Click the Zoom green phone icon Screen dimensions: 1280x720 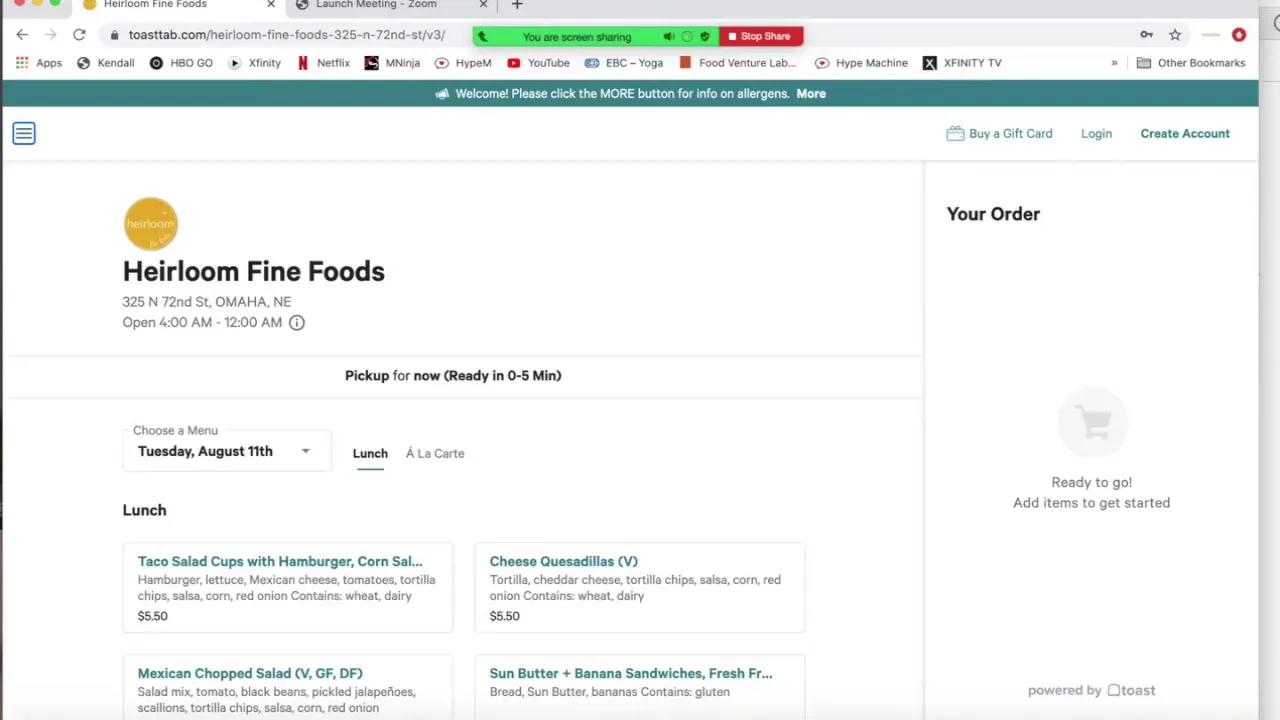pyautogui.click(x=483, y=37)
